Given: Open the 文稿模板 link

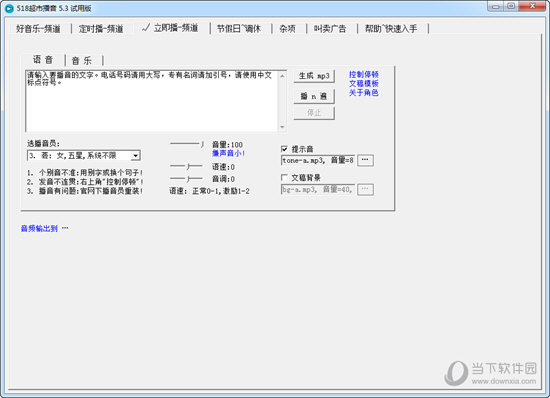Looking at the screenshot, I should pyautogui.click(x=364, y=83).
